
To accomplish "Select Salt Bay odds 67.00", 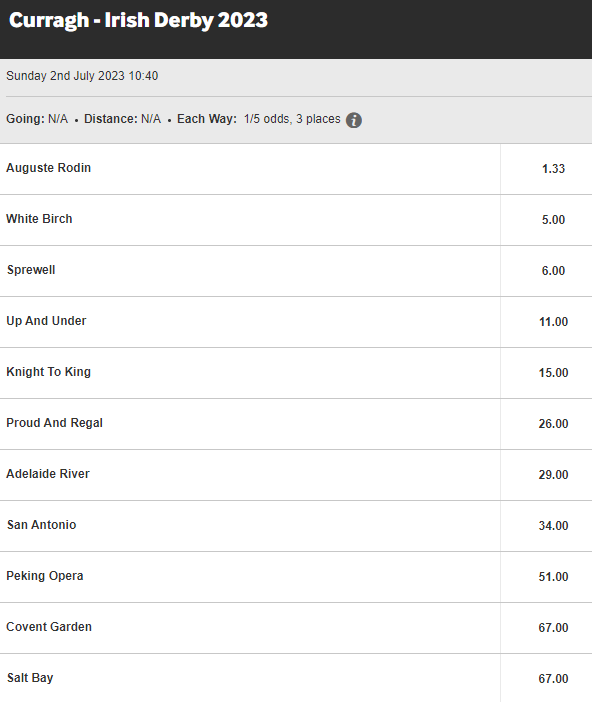I will [x=546, y=678].
